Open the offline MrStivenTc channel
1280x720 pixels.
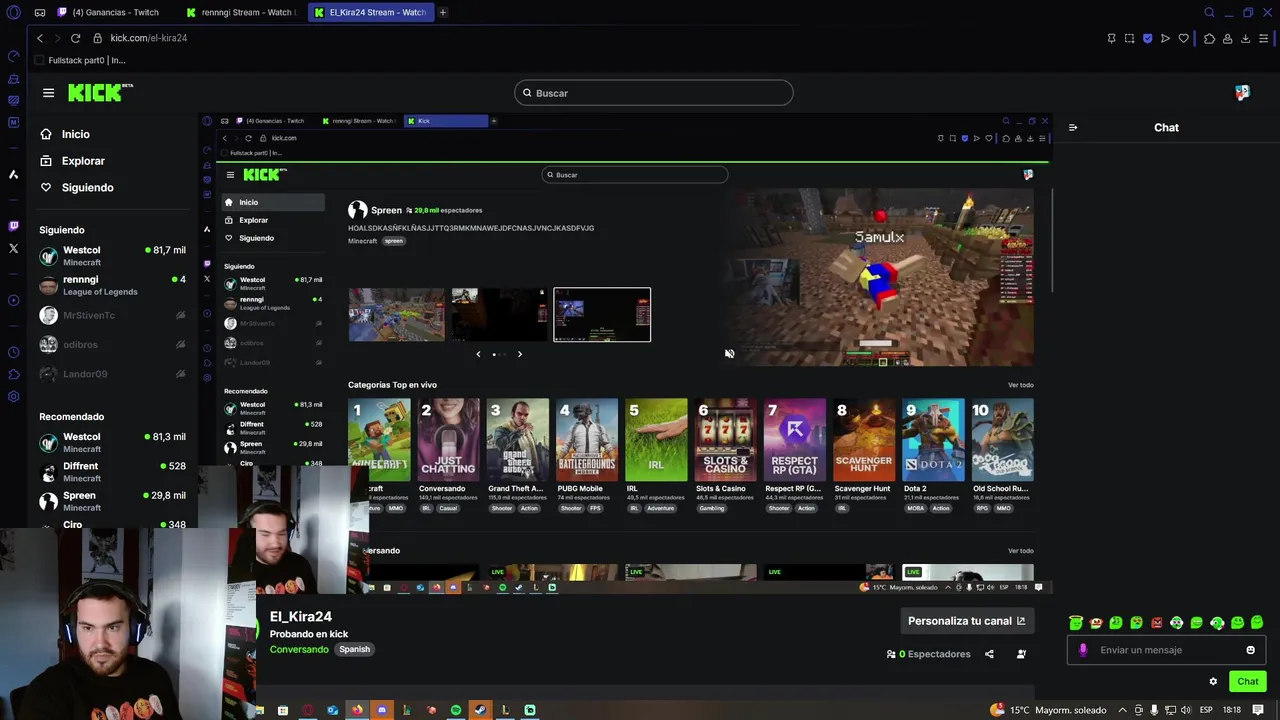[x=112, y=315]
